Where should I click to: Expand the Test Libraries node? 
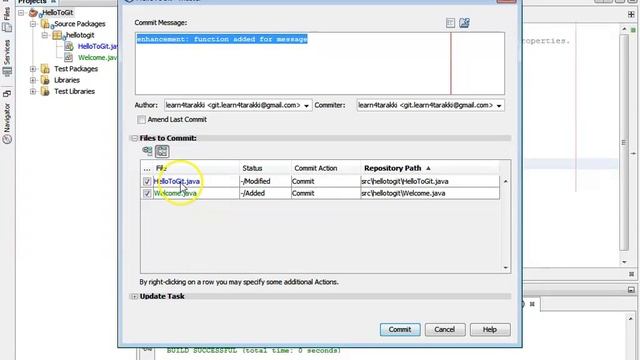pyautogui.click(x=33, y=91)
